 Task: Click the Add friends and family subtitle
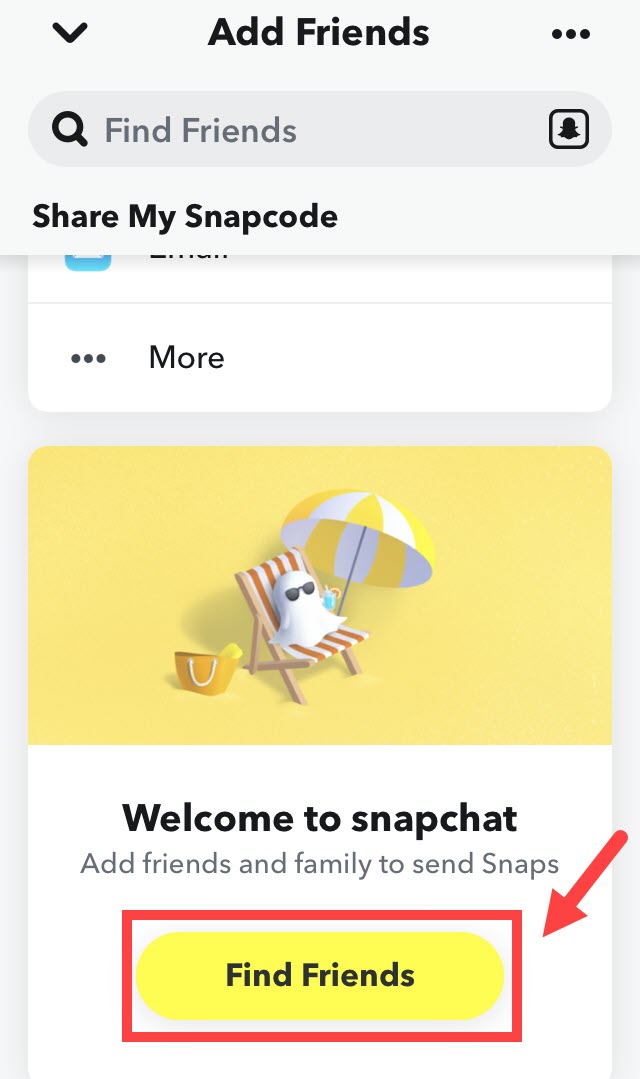319,864
